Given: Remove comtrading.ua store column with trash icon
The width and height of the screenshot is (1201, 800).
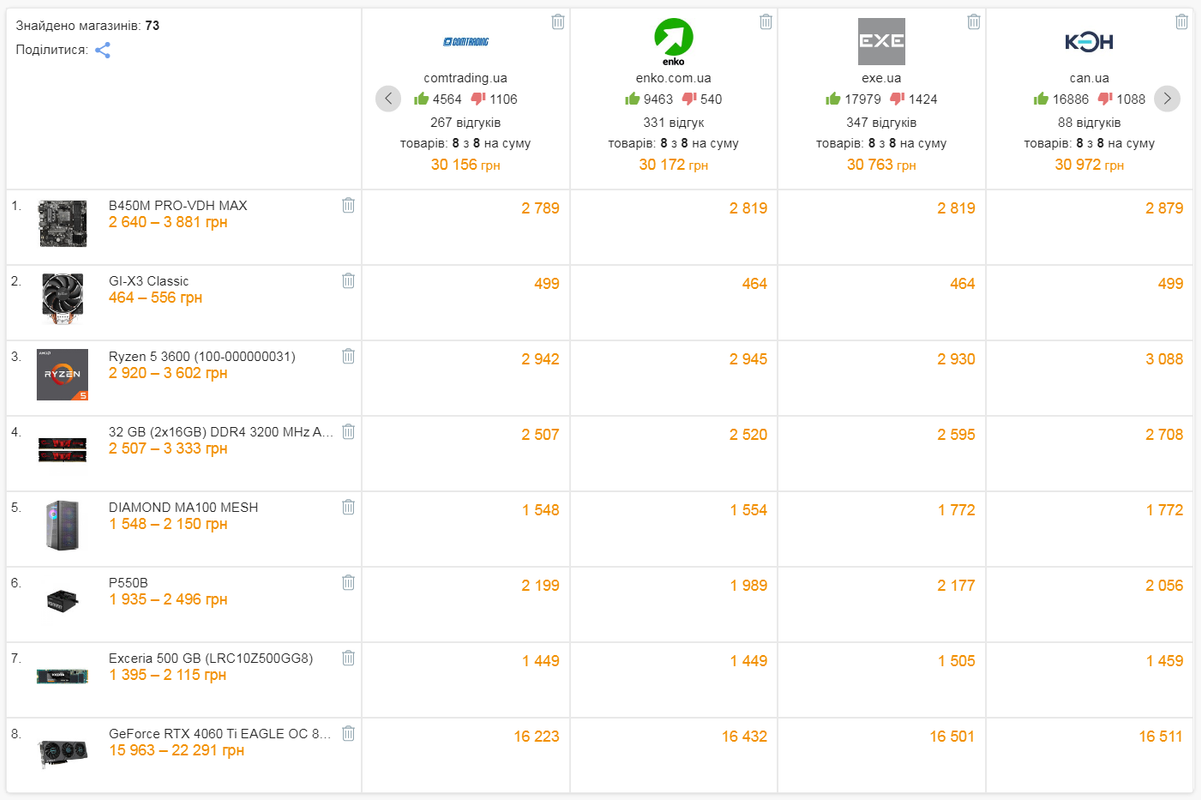Looking at the screenshot, I should (x=558, y=22).
